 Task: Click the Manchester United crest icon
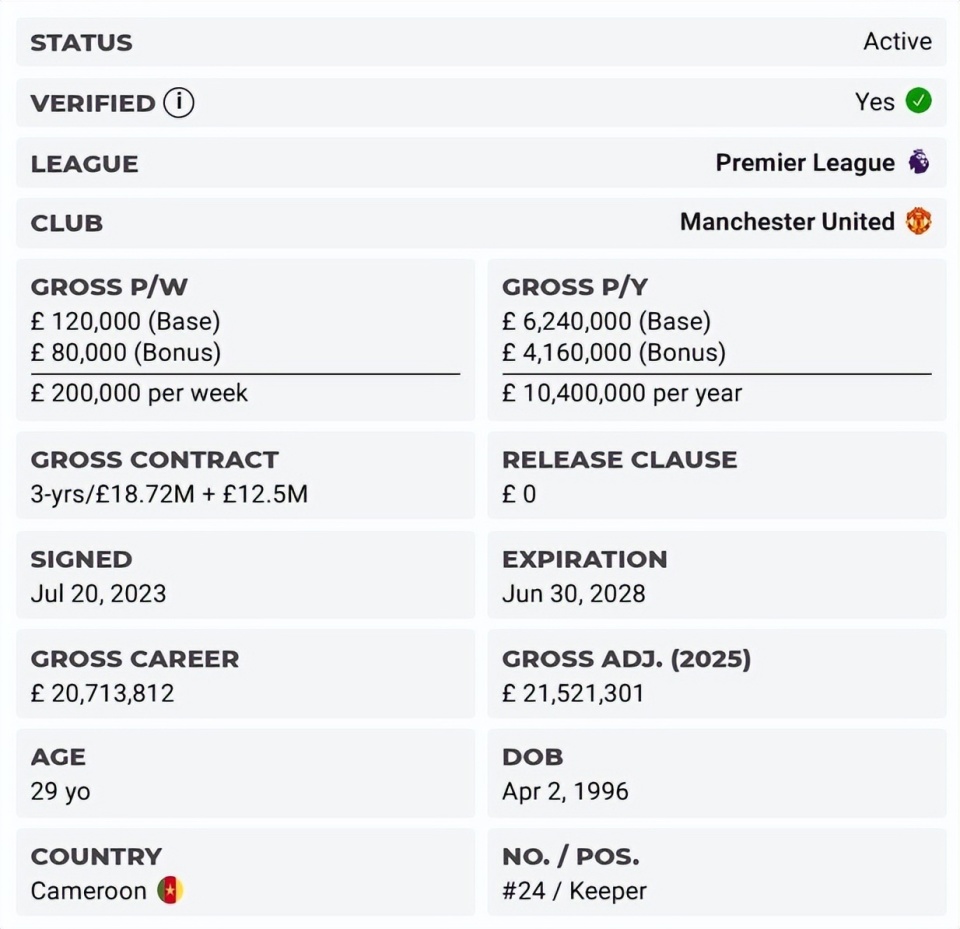coord(918,221)
